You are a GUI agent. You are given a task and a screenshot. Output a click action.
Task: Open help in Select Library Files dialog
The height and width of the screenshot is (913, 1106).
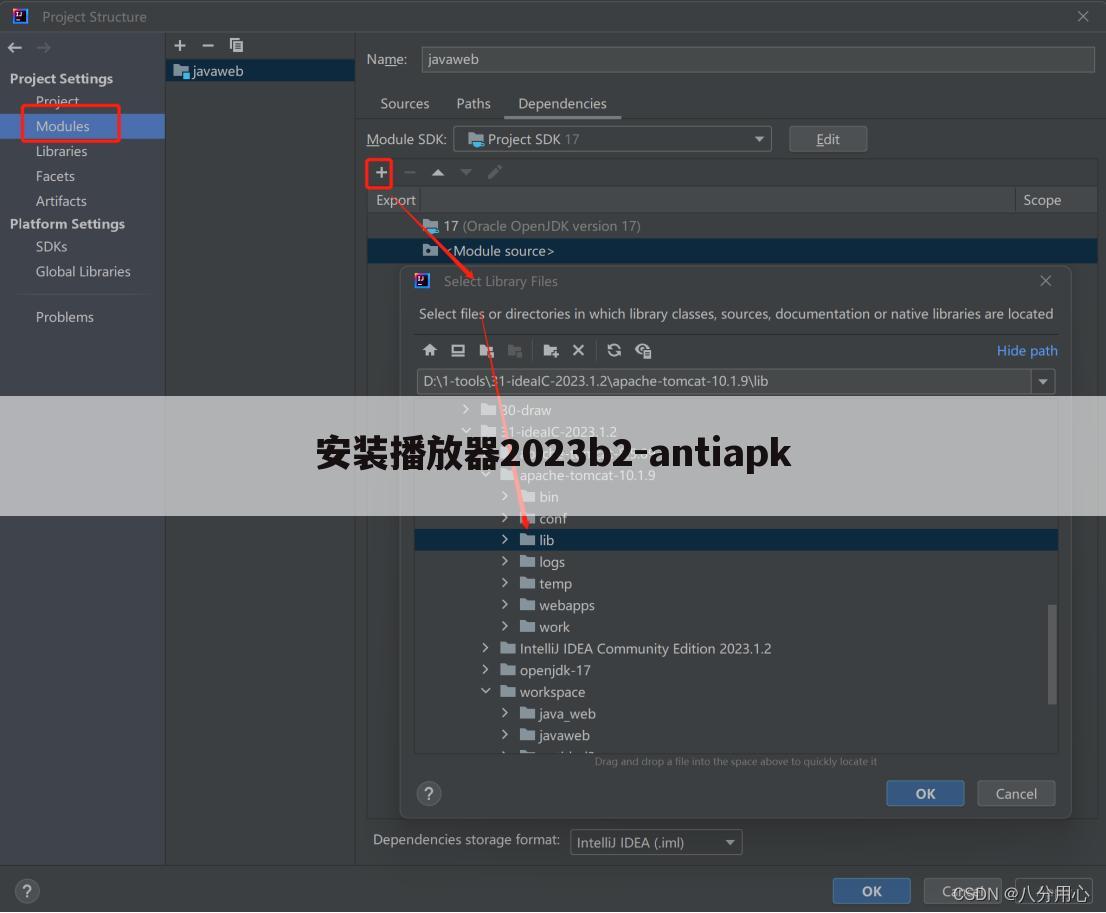pyautogui.click(x=429, y=794)
